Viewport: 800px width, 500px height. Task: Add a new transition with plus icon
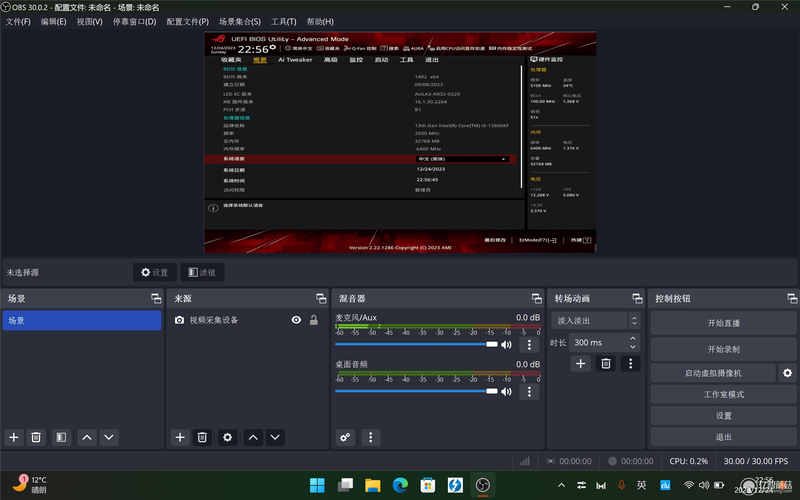581,363
